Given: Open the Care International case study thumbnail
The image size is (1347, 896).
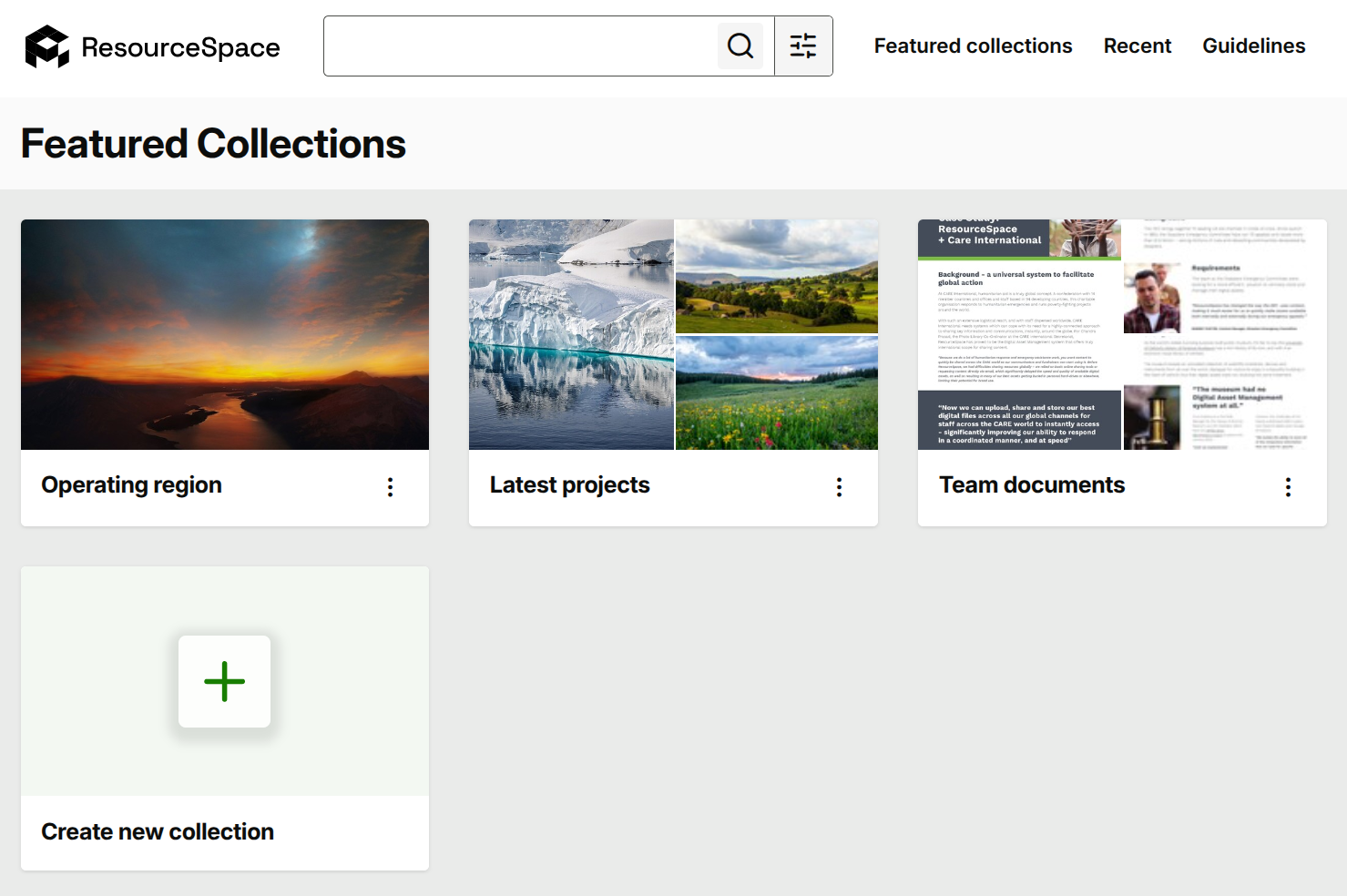Looking at the screenshot, I should [1019, 334].
